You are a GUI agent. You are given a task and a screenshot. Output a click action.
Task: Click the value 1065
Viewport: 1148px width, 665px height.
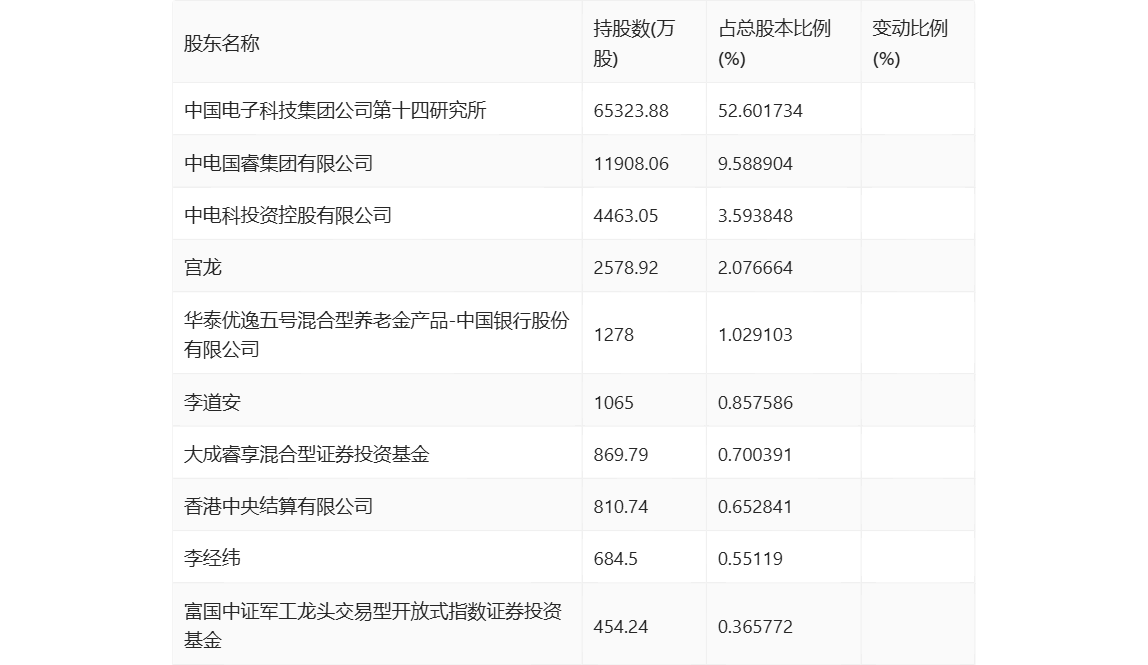pos(614,402)
